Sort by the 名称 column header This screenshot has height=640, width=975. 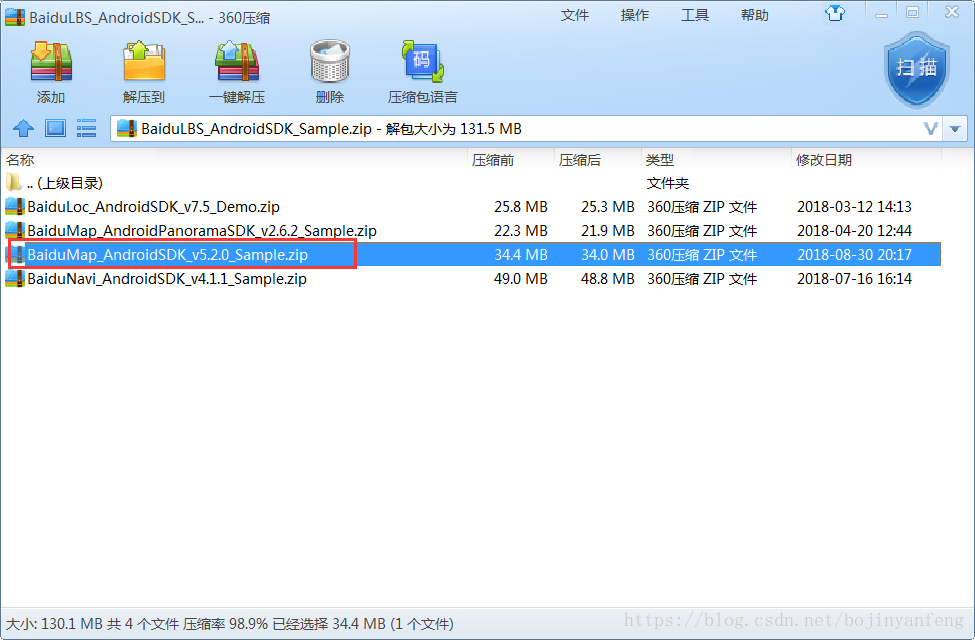(x=234, y=160)
